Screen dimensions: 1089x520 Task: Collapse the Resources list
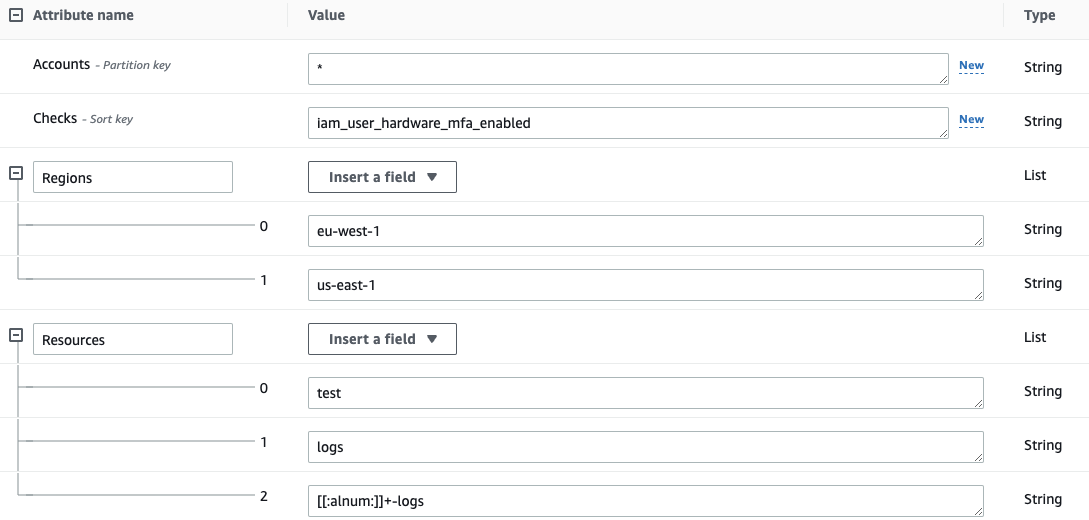[16, 335]
